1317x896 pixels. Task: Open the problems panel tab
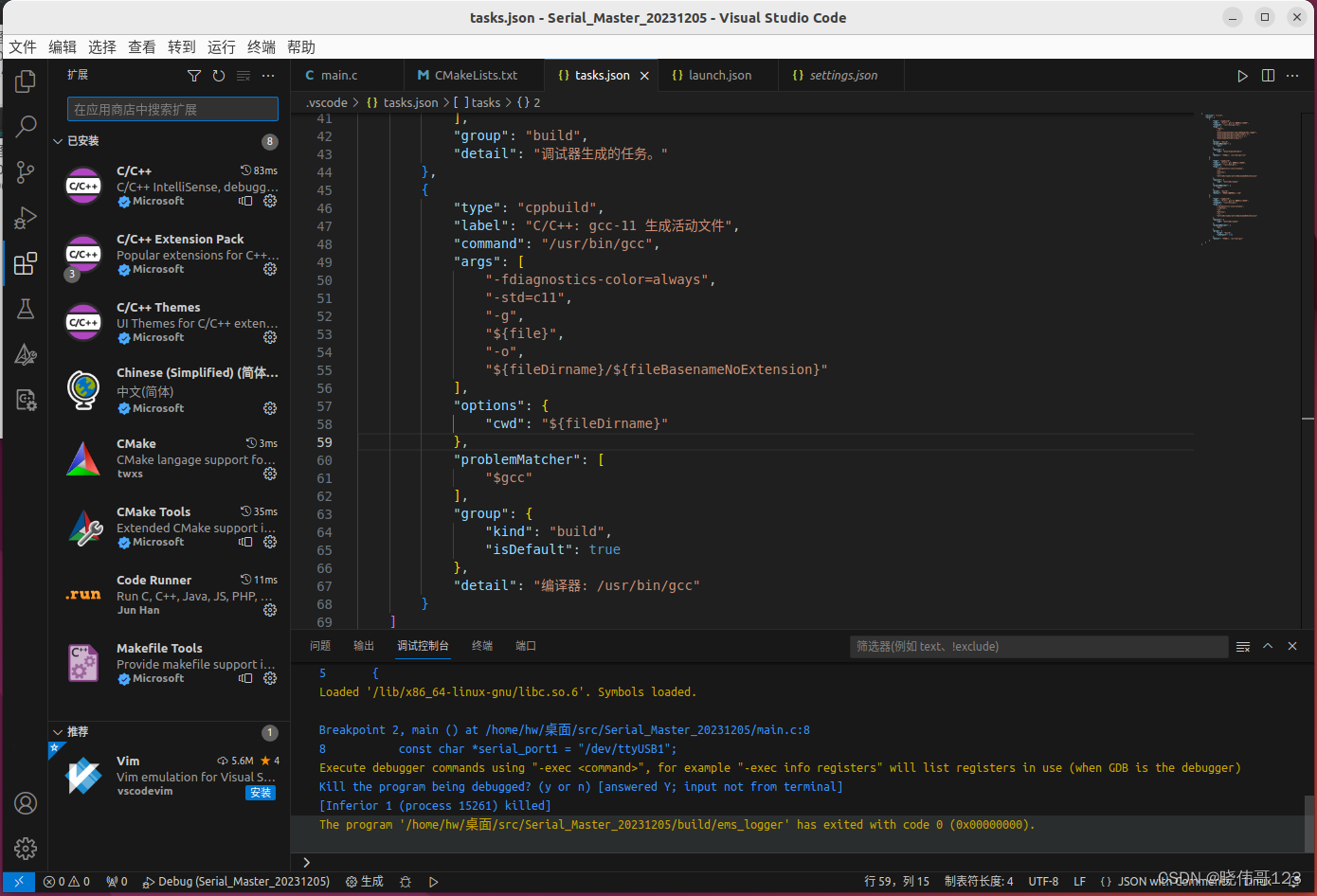[x=320, y=646]
